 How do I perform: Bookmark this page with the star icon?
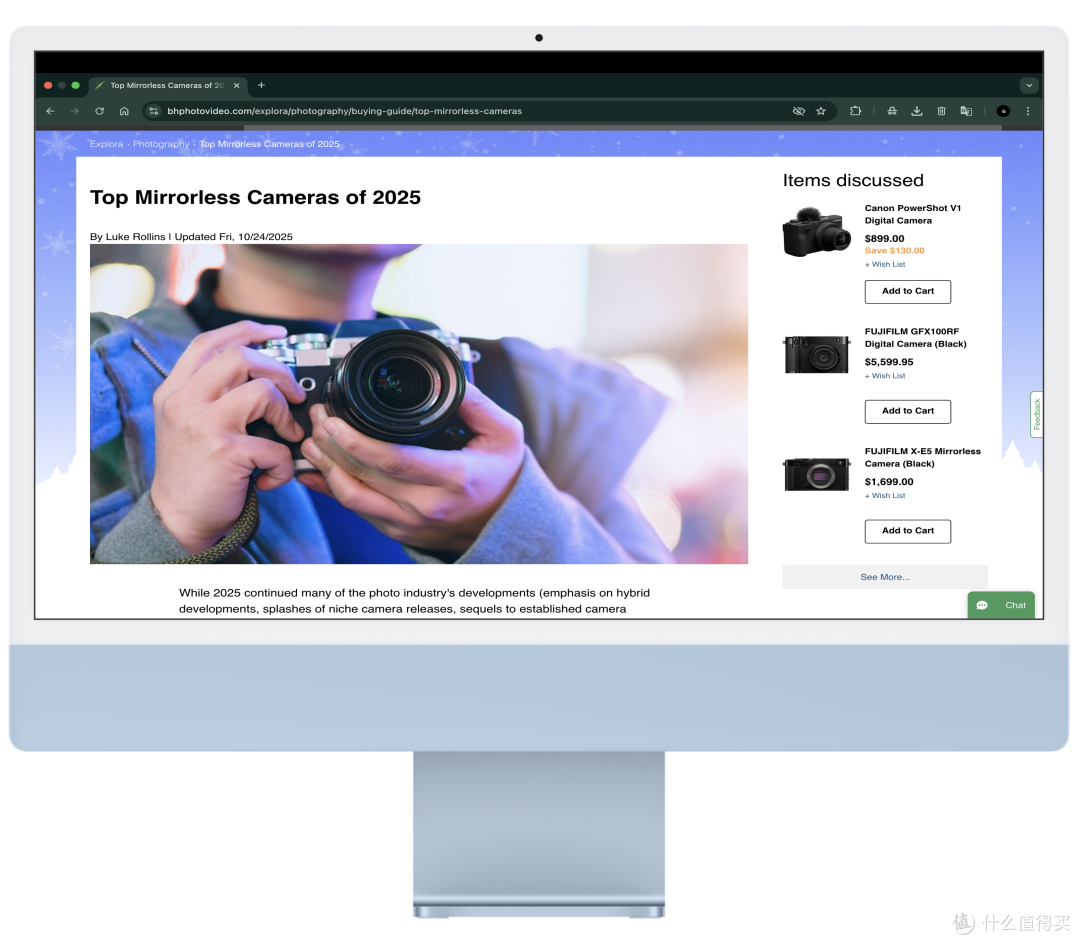click(x=821, y=111)
